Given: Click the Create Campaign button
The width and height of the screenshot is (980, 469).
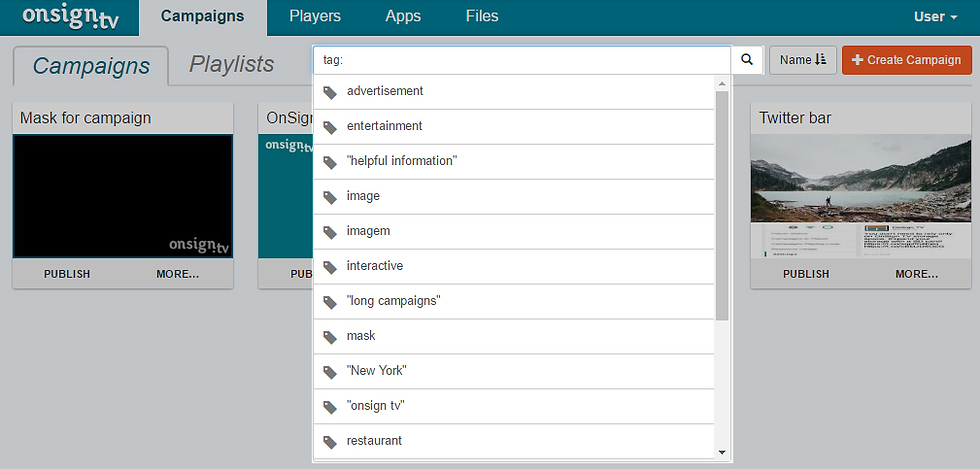Looking at the screenshot, I should coord(906,60).
